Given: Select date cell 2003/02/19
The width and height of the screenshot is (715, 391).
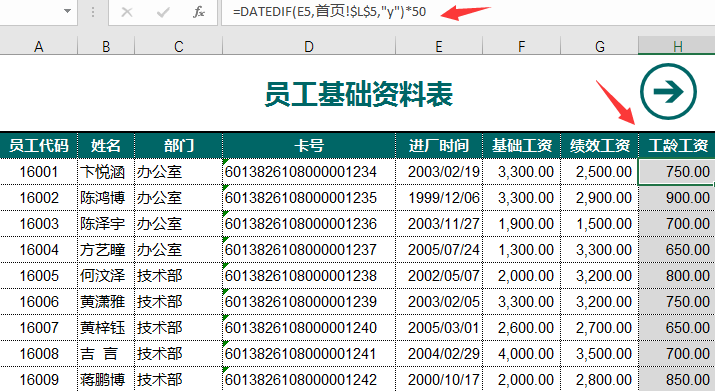Looking at the screenshot, I should pos(439,172).
